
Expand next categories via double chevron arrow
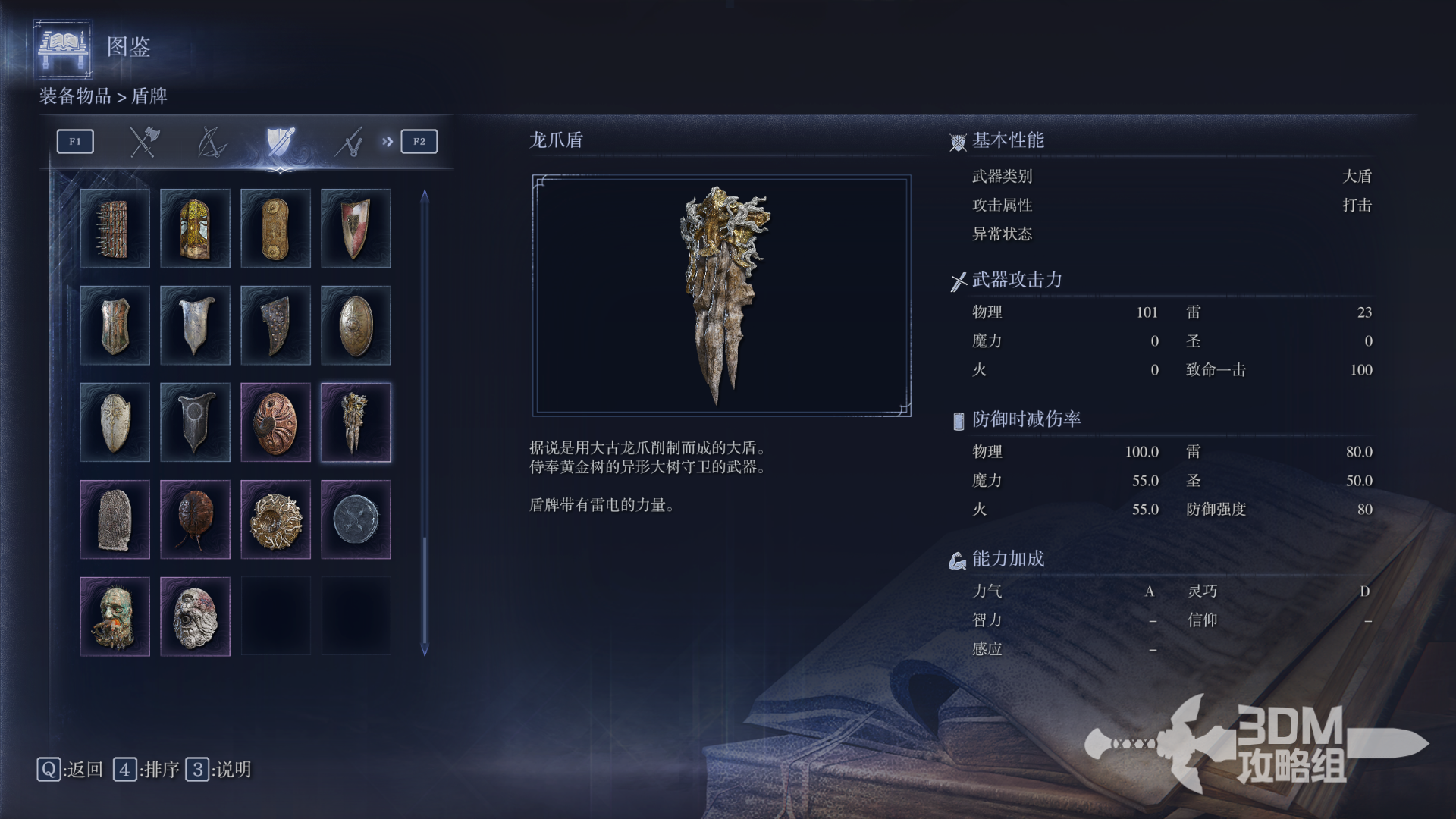[x=388, y=141]
